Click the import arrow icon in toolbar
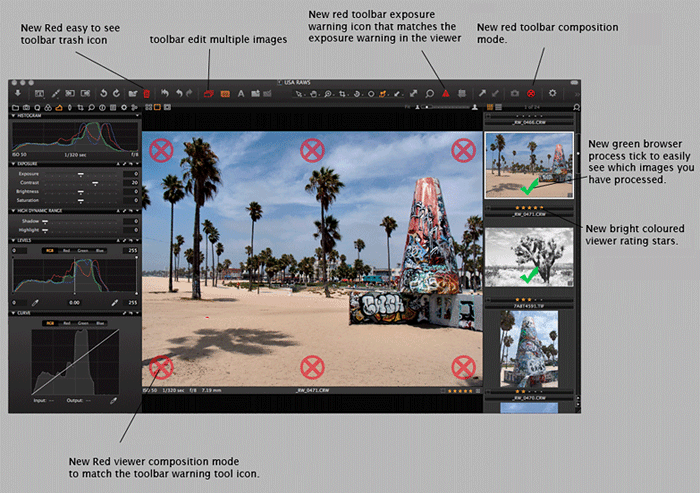 click(19, 93)
